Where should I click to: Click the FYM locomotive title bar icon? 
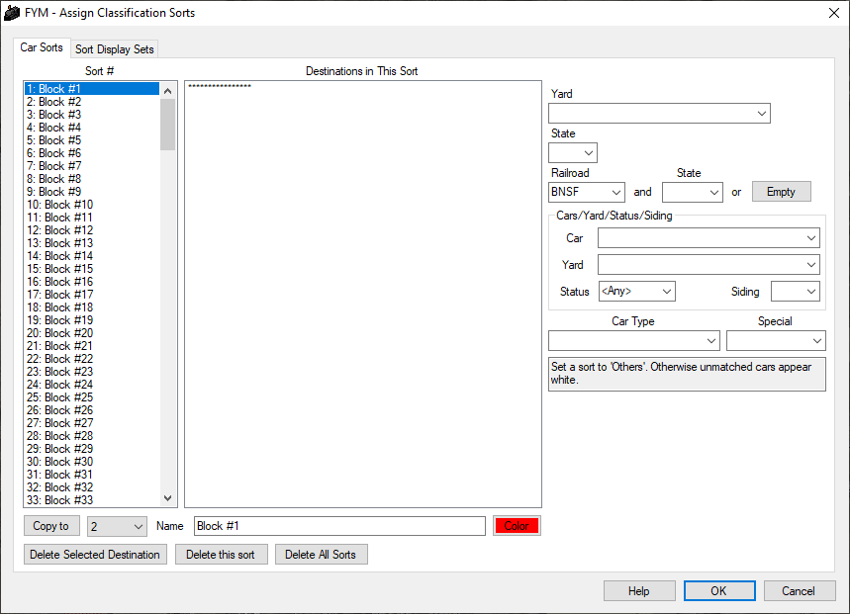point(12,13)
